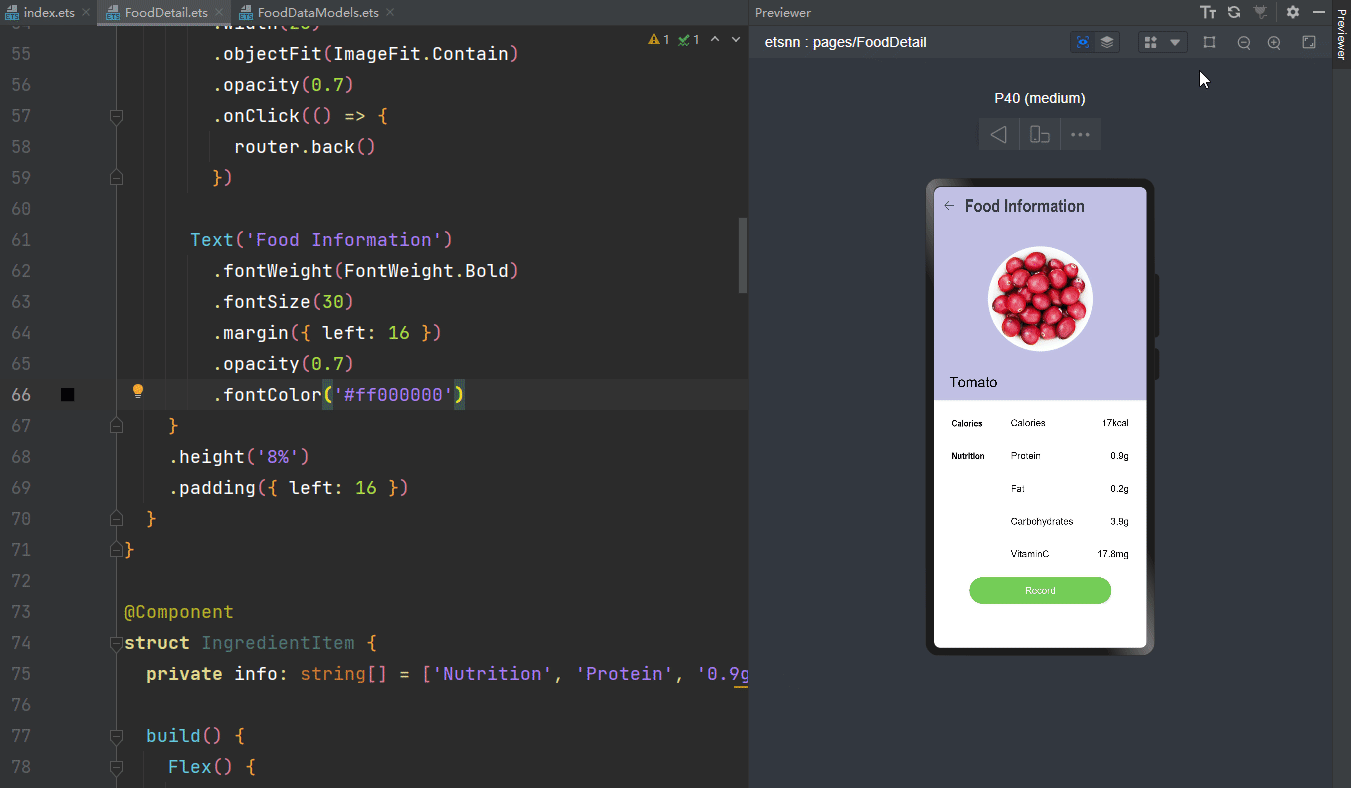Toggle fold marker at line 70
Viewport: 1351px width, 788px height.
pos(116,519)
